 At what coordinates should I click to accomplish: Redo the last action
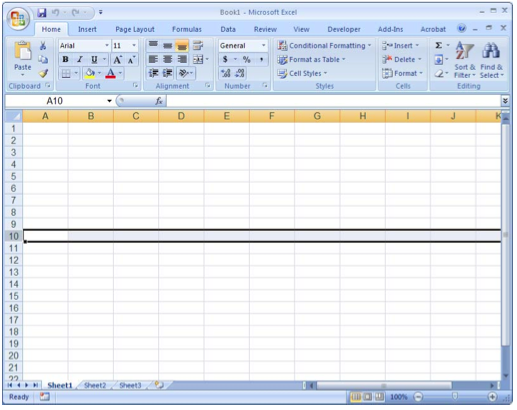(75, 13)
